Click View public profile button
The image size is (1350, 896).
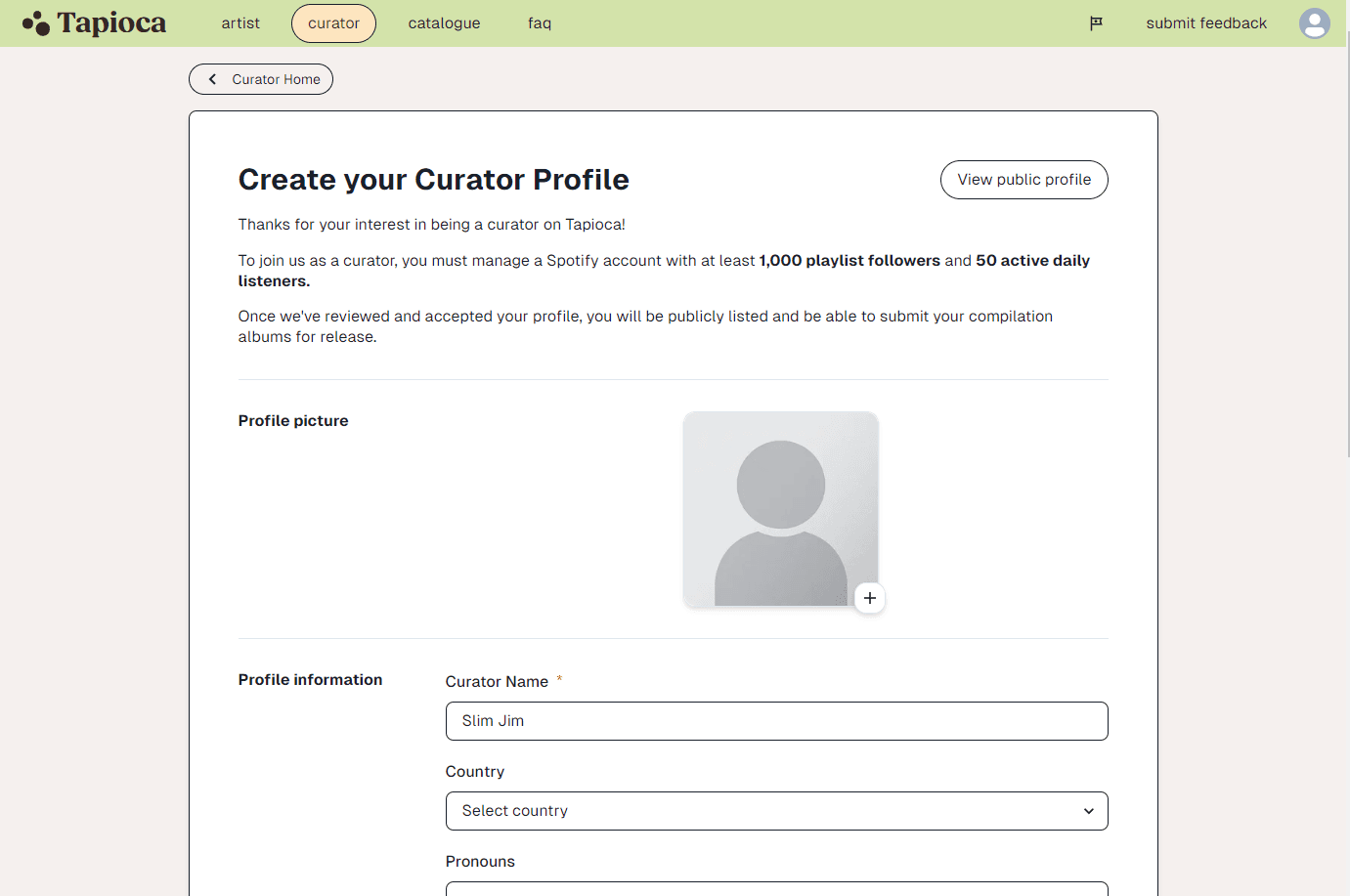click(1023, 180)
